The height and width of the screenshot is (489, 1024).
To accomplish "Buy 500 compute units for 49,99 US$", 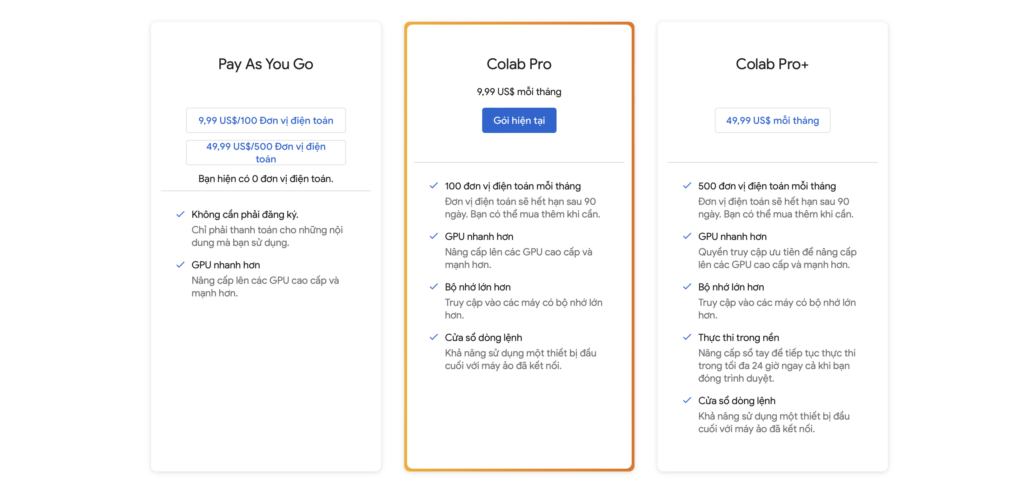I will (265, 152).
